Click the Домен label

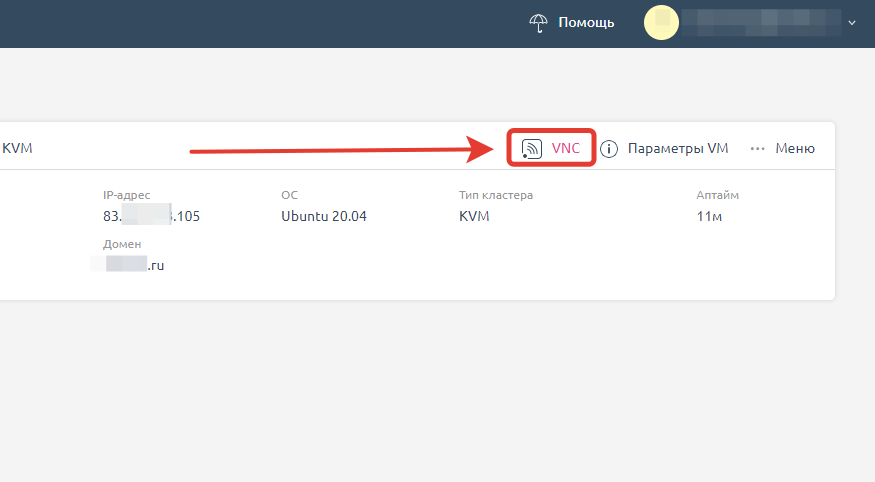(122, 244)
